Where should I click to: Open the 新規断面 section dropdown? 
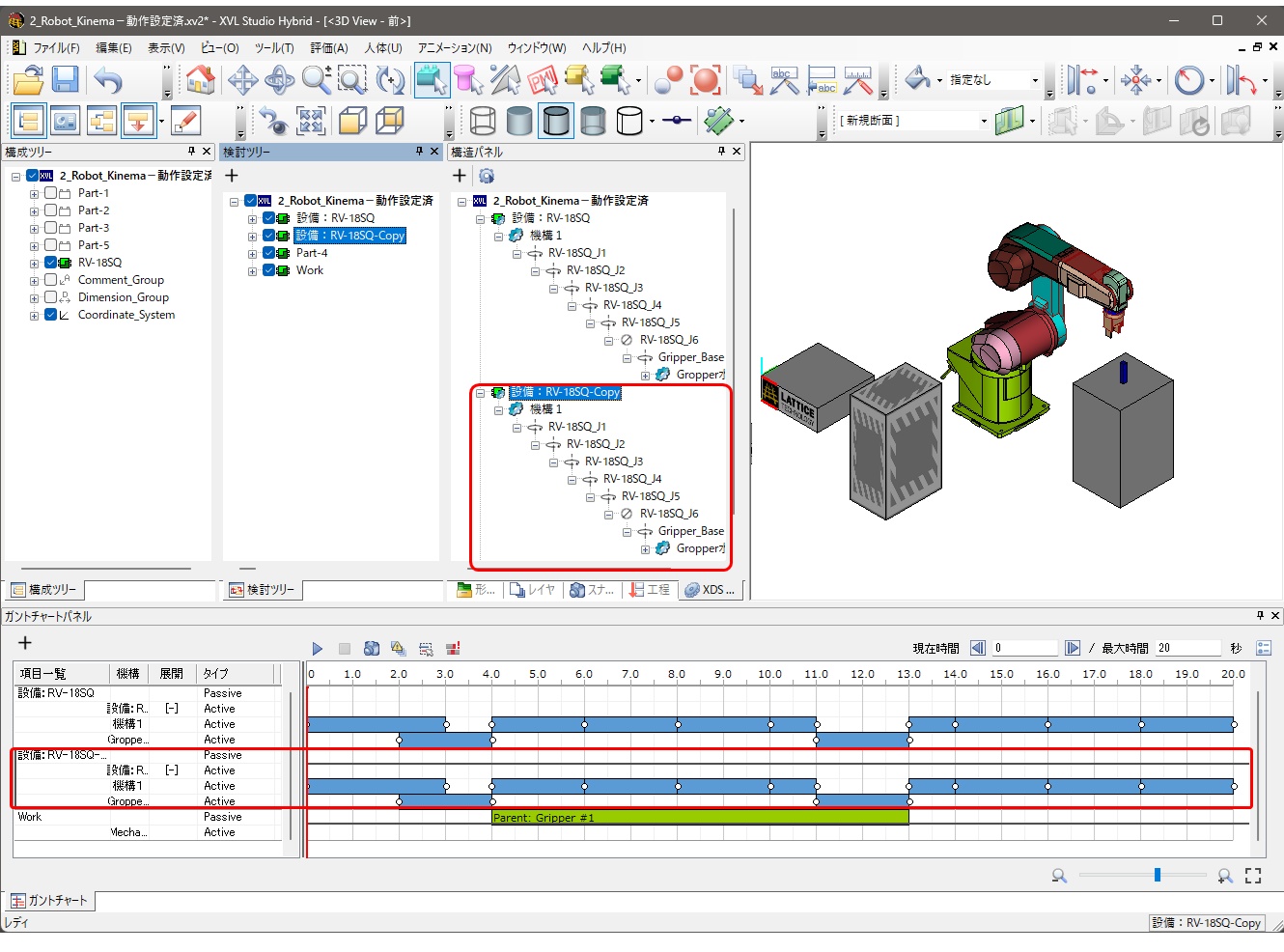click(984, 122)
